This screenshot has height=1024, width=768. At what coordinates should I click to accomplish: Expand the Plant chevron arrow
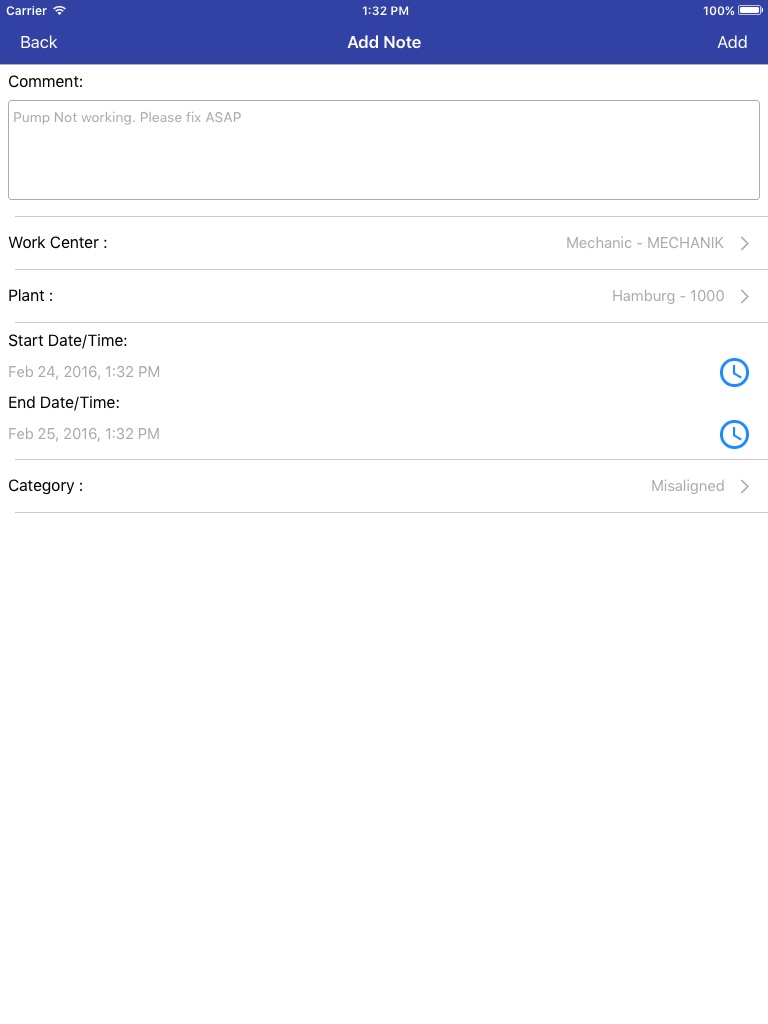tap(745, 296)
